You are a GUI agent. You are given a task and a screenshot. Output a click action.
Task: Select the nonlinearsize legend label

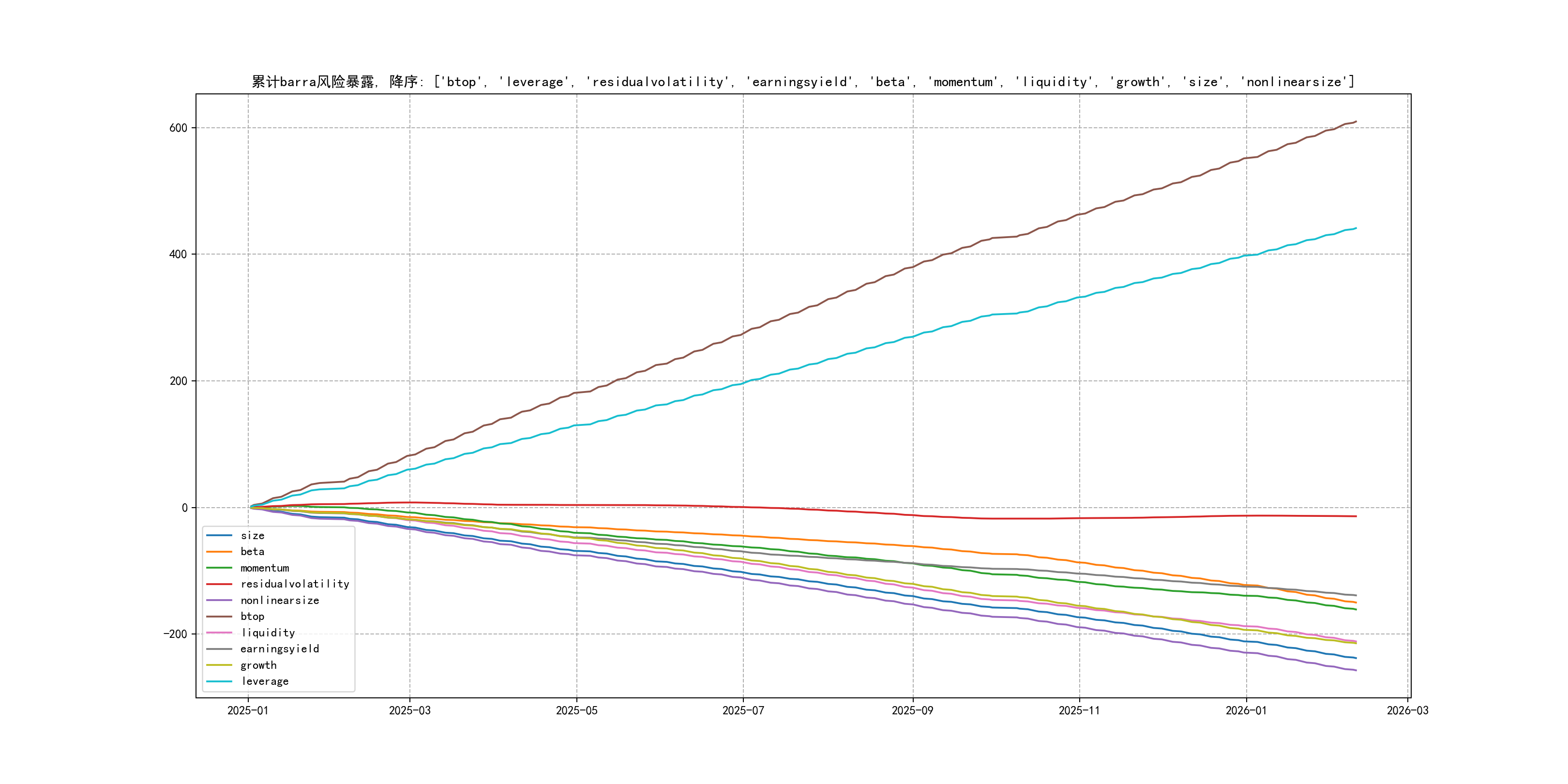(x=279, y=600)
